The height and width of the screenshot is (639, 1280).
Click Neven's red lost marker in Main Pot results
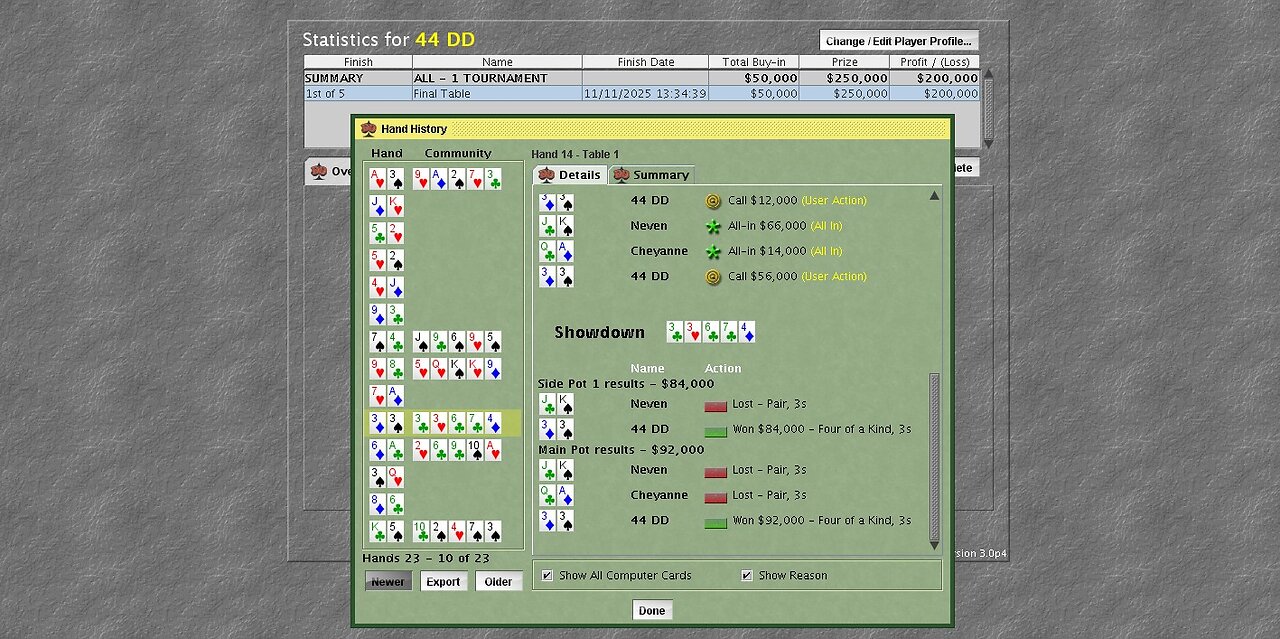pos(715,472)
